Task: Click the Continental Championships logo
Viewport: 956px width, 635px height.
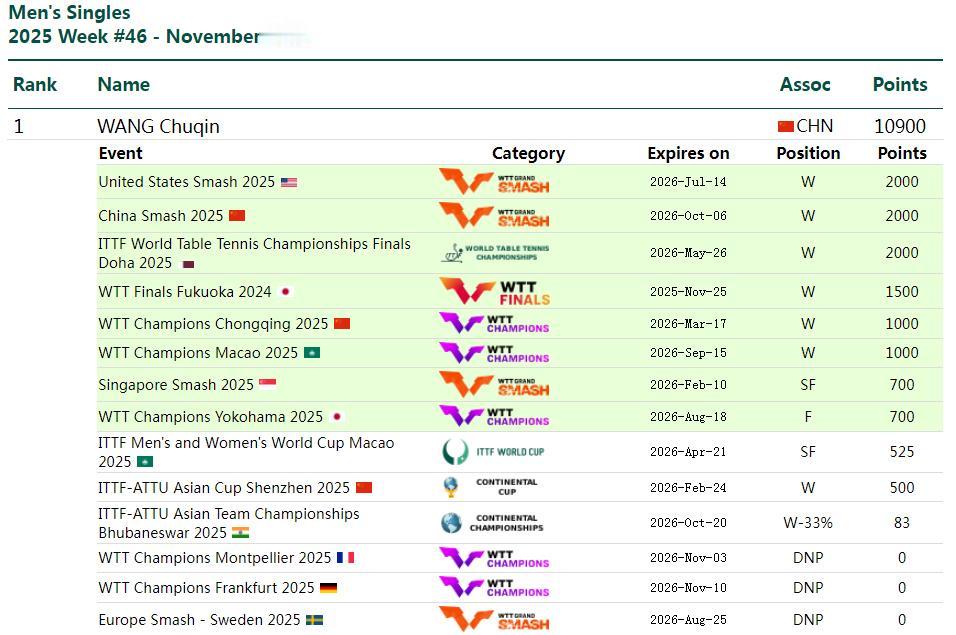Action: pos(492,522)
